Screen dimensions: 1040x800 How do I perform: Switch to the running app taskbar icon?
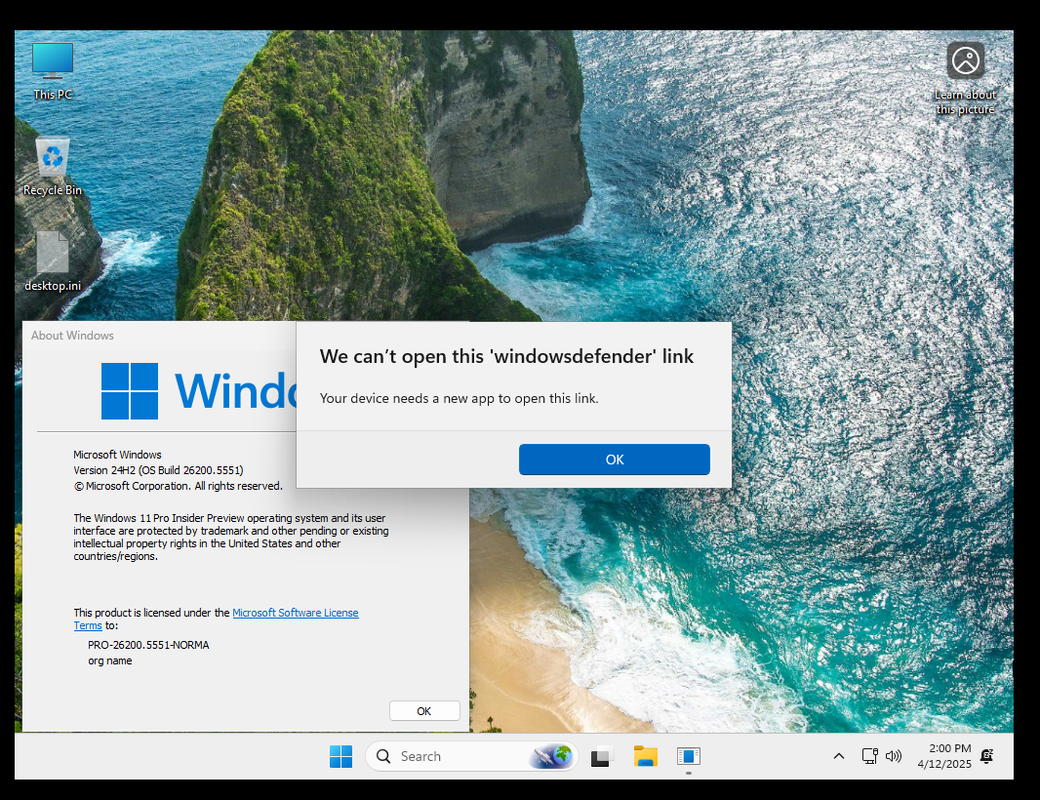click(x=688, y=756)
